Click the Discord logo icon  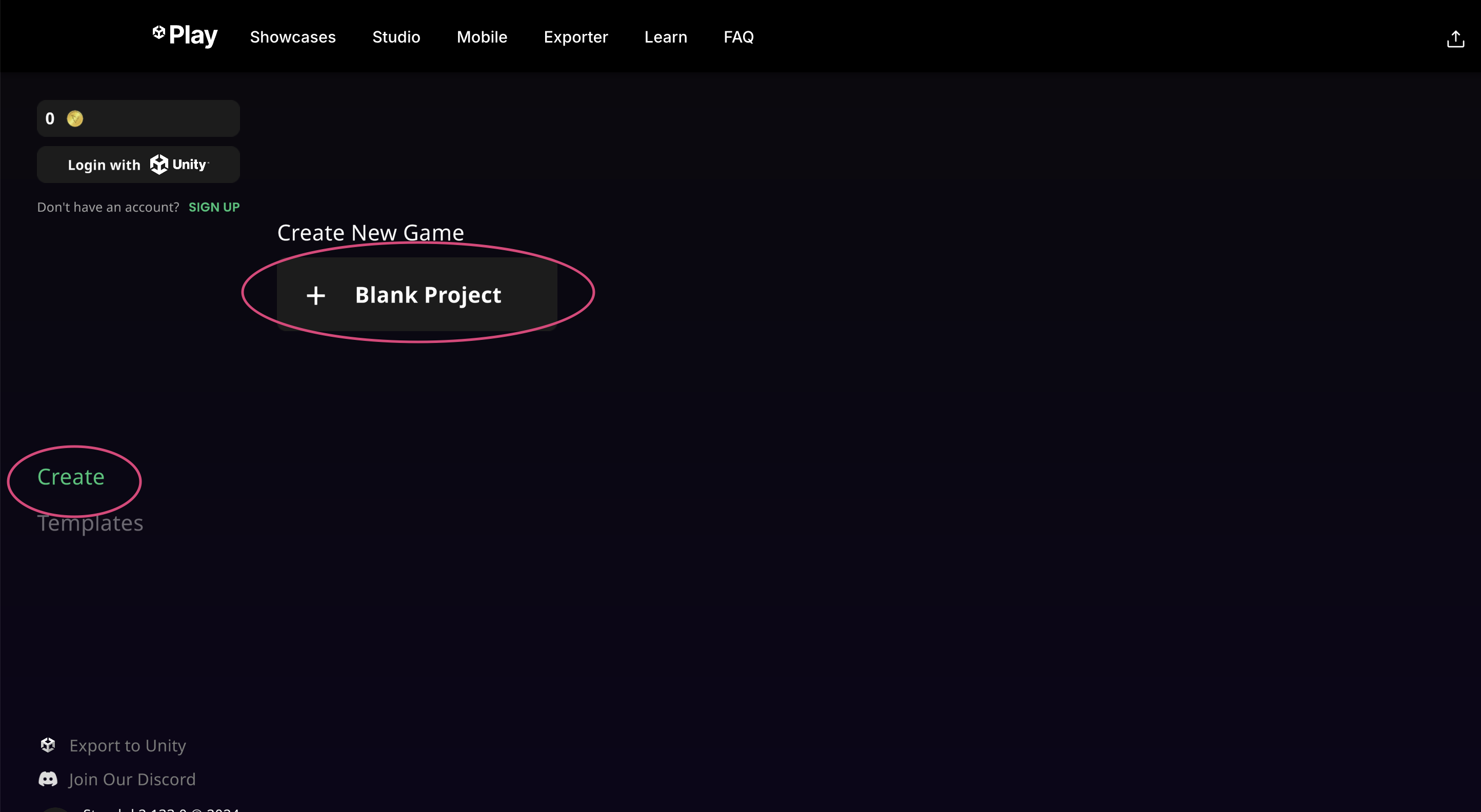tap(48, 779)
